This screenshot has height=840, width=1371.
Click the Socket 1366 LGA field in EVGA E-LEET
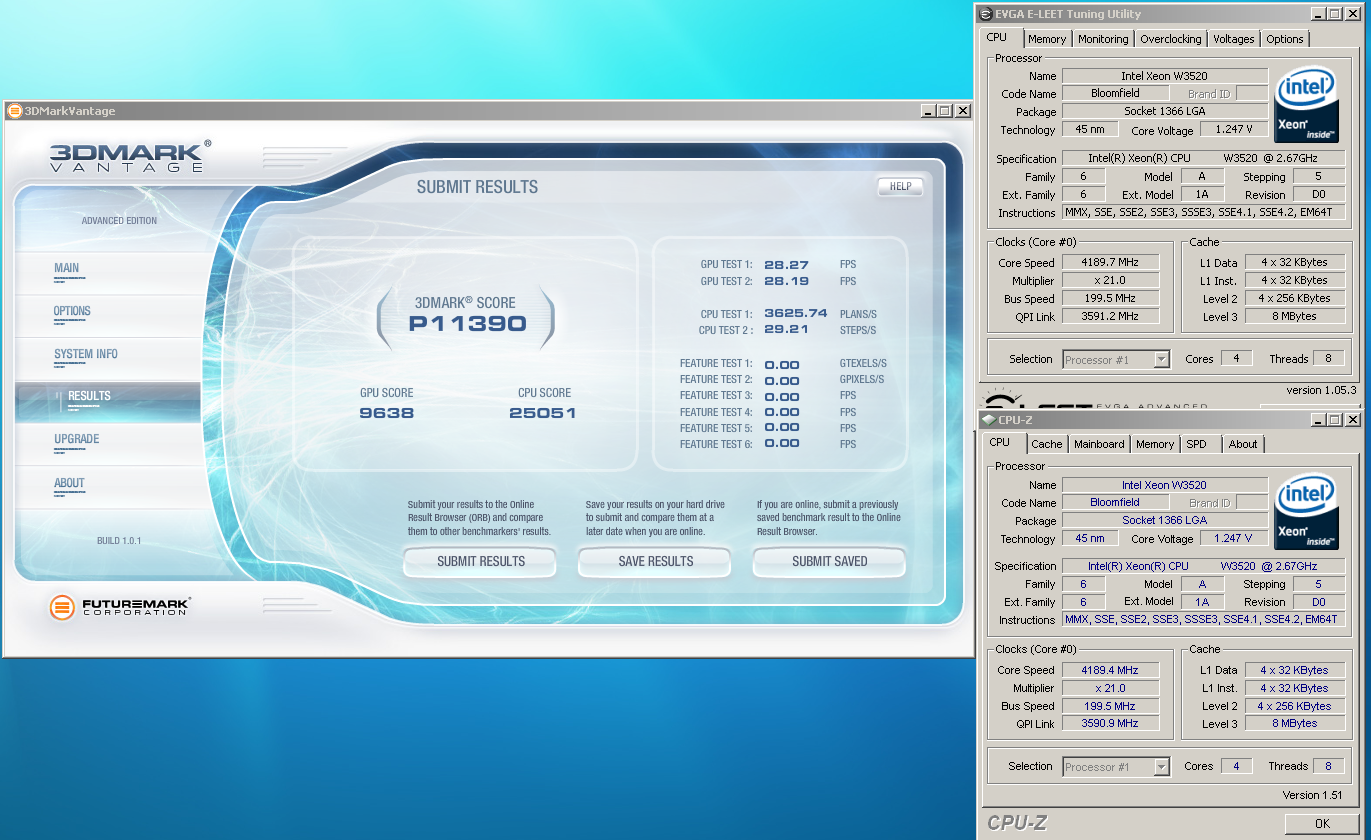coord(1165,112)
